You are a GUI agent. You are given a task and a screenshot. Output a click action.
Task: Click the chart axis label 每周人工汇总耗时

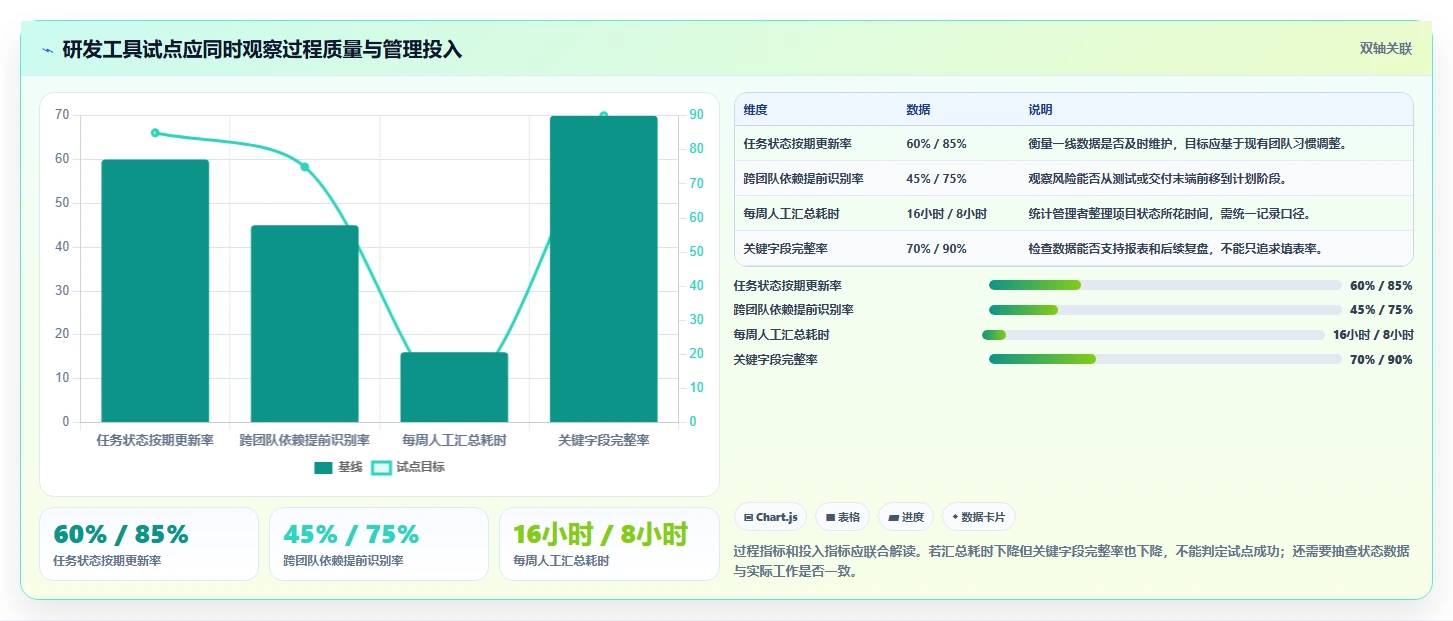(454, 440)
